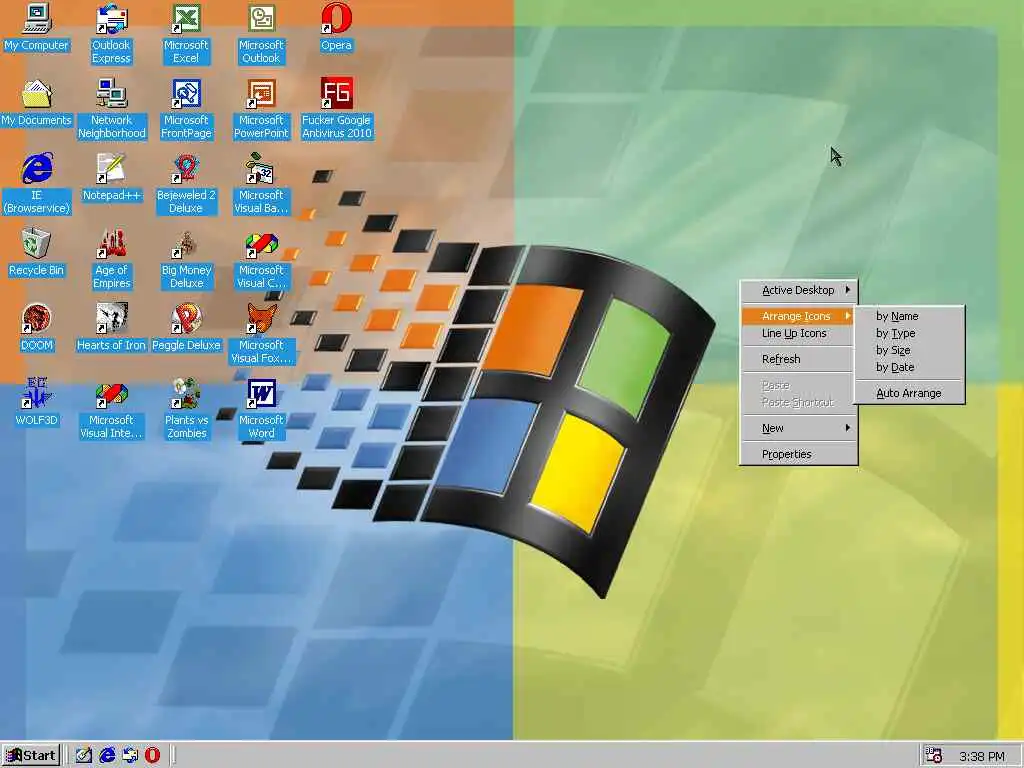Select the Peggle Deluxe shortcut
This screenshot has height=768, width=1024.
pyautogui.click(x=186, y=328)
